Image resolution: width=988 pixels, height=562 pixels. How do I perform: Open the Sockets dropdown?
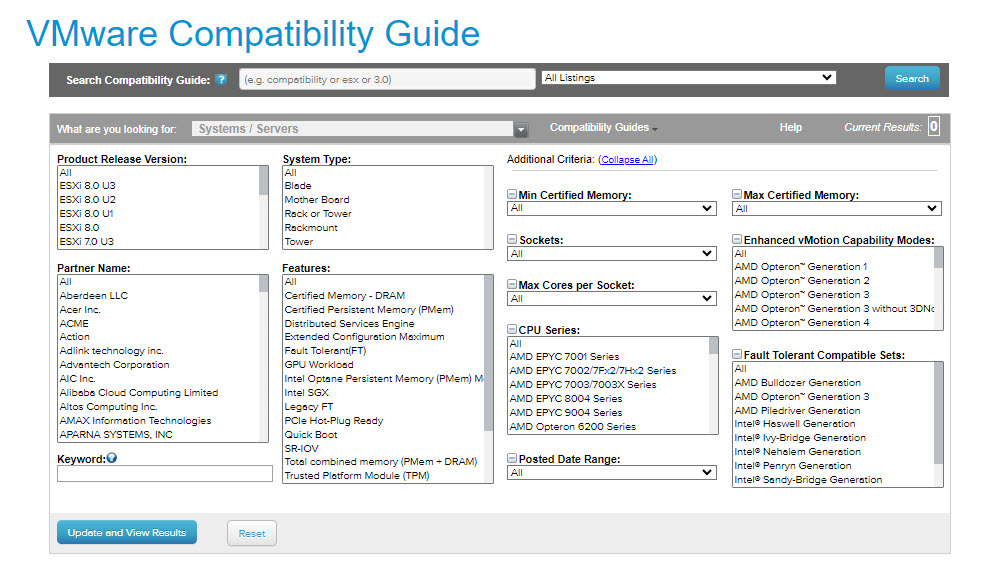point(611,253)
